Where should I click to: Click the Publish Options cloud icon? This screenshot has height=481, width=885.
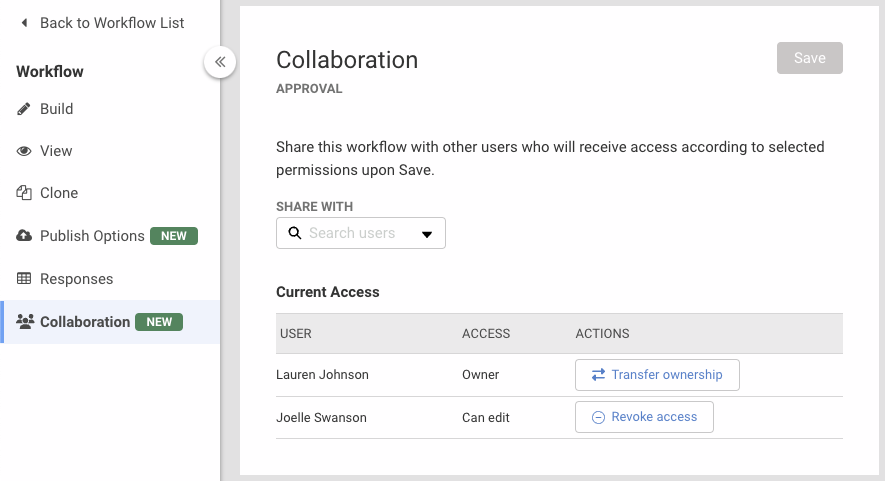(24, 236)
